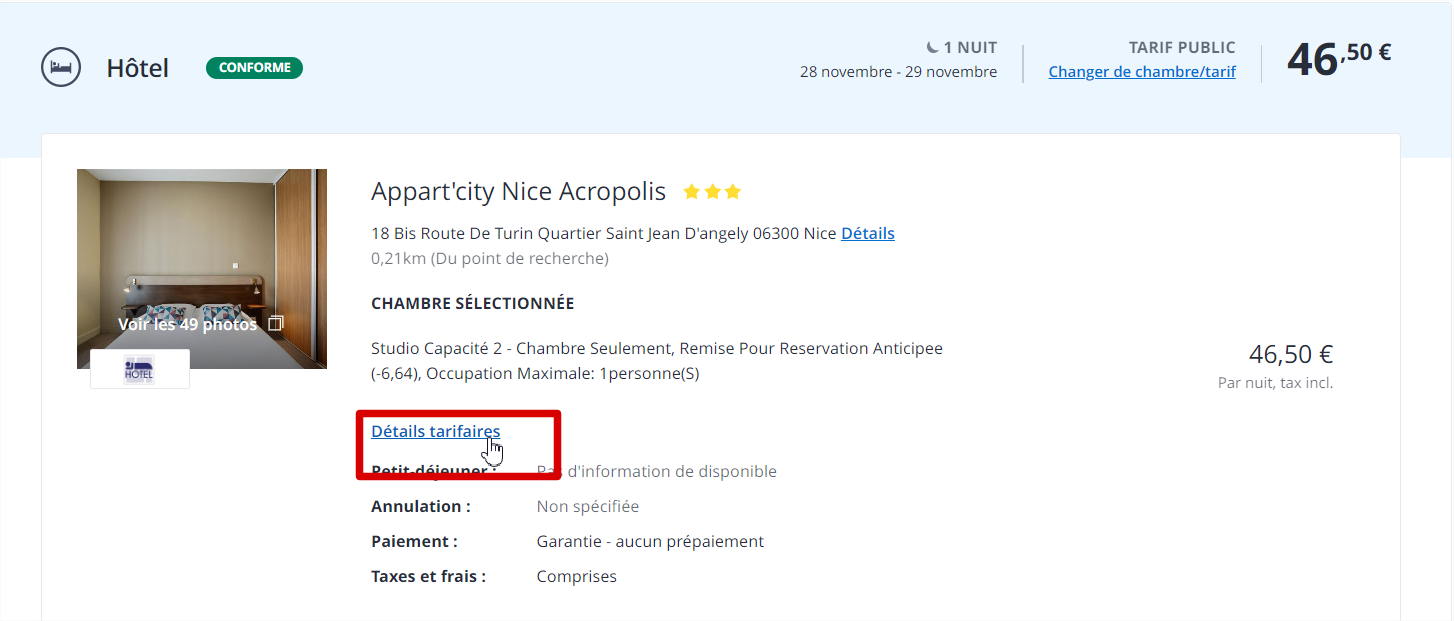The image size is (1454, 621).
Task: Click the Appart'city Nice Acropolis hotel name
Action: click(518, 191)
